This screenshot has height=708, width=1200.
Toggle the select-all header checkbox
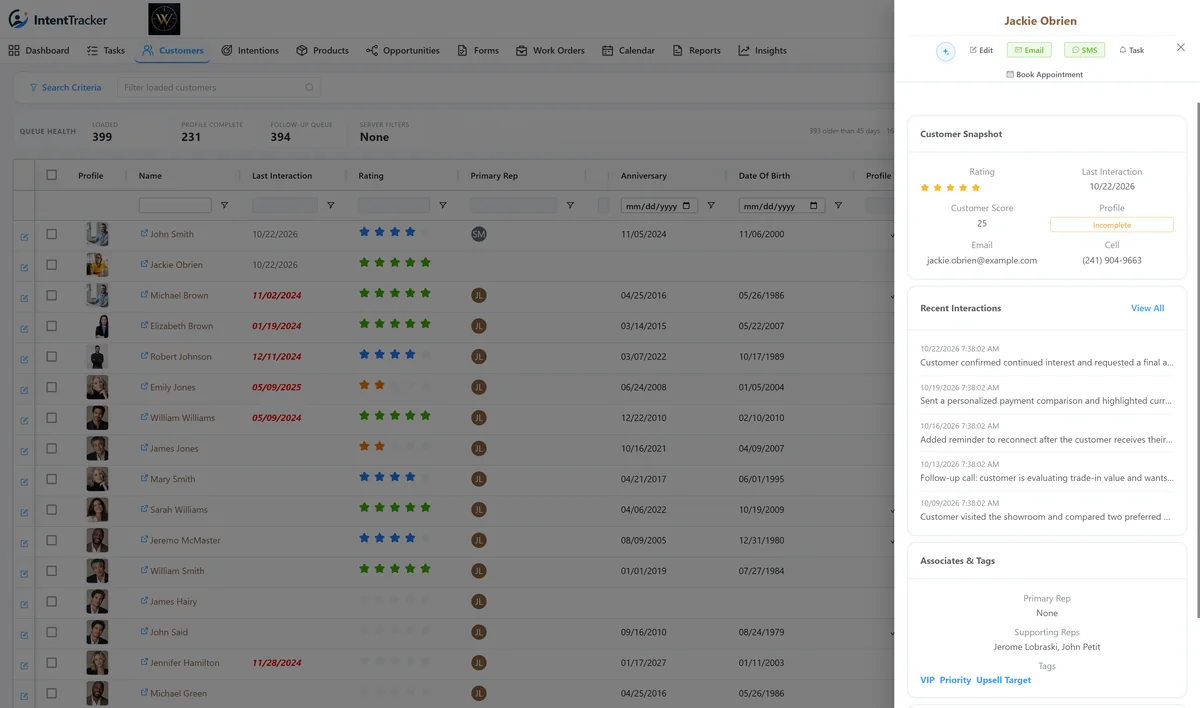52,175
